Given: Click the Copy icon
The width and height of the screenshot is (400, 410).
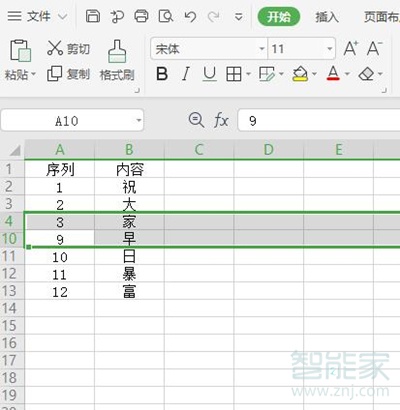Looking at the screenshot, I should click(54, 73).
